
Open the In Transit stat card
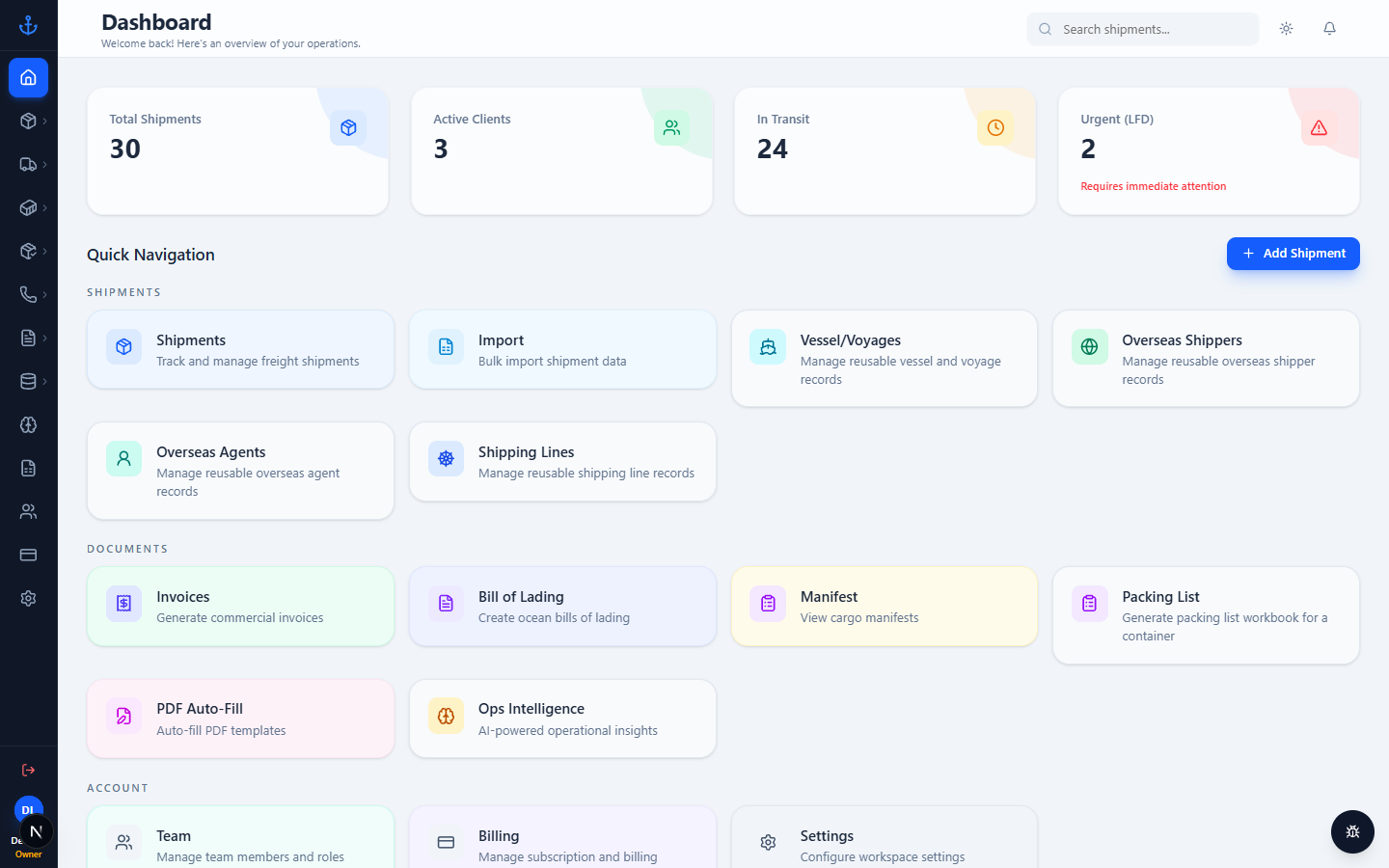coord(885,151)
